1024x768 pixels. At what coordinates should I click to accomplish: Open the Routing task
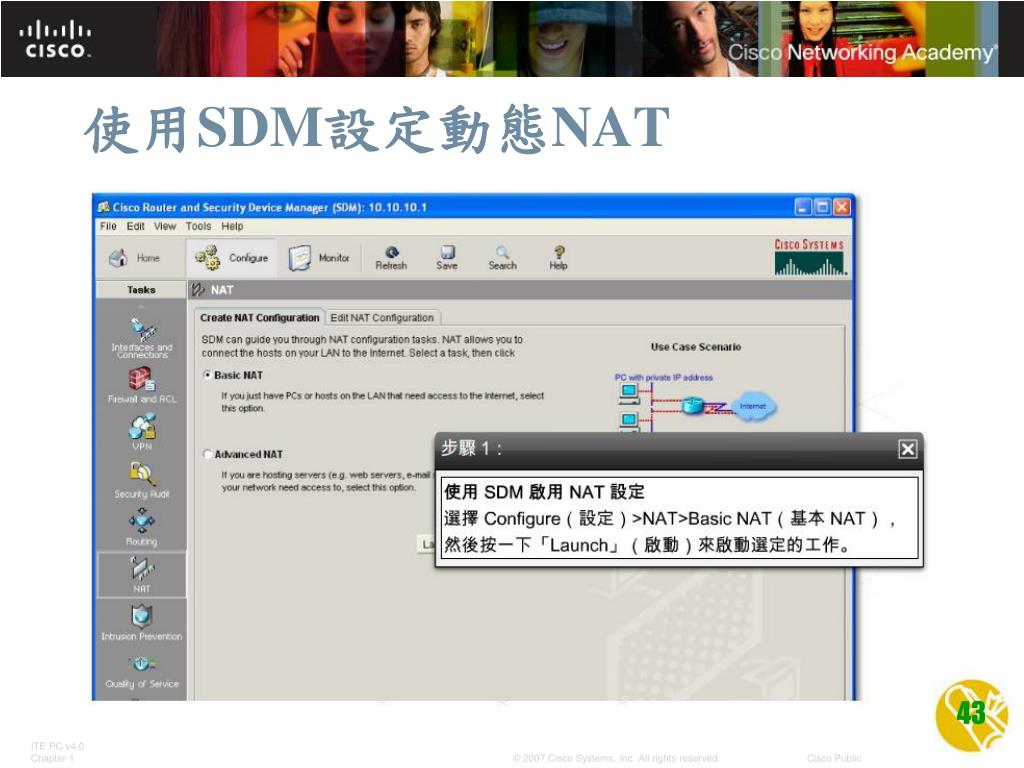point(142,528)
